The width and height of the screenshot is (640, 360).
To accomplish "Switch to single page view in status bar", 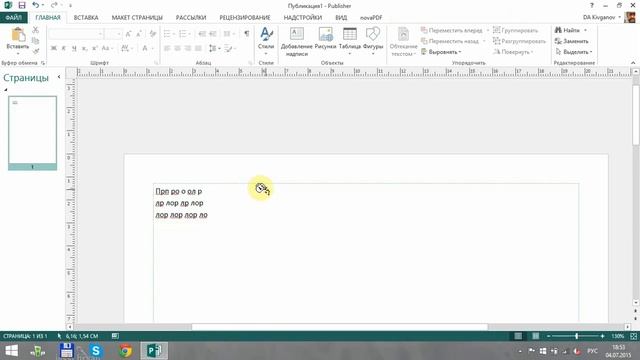I will 518,336.
